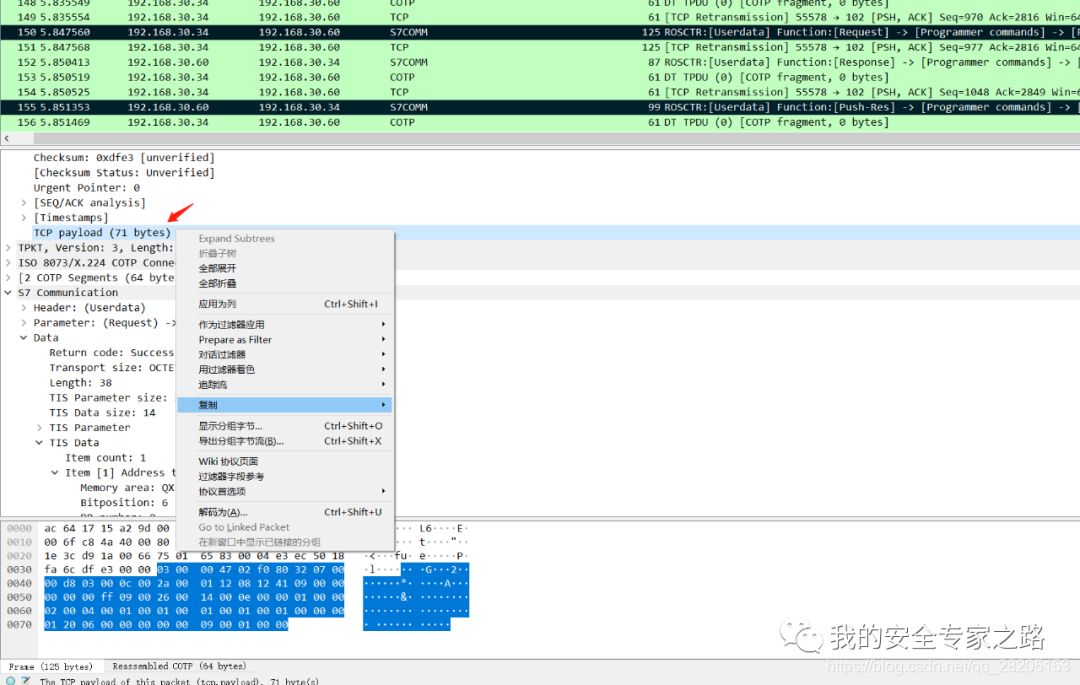Open the 追踪流 (Follow Stream) submenu

click(x=284, y=385)
